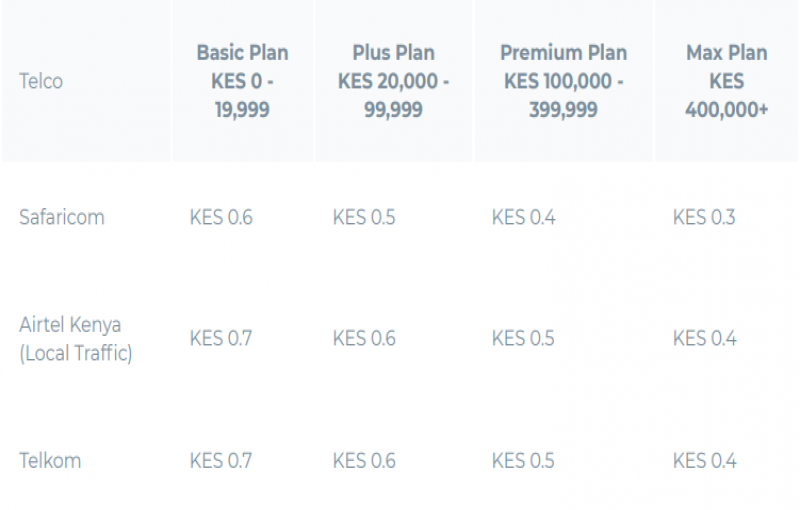
Task: Select Telkom Plus Plan rate KES 0.6
Action: click(364, 461)
